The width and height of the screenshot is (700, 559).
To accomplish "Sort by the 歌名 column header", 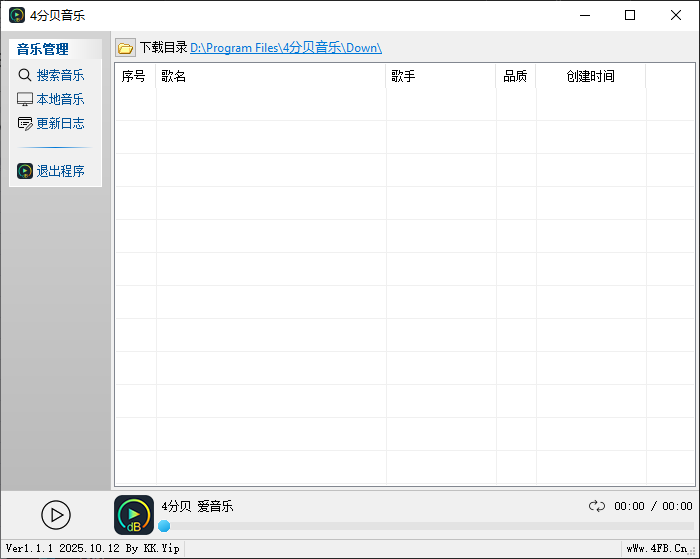I will coord(174,76).
